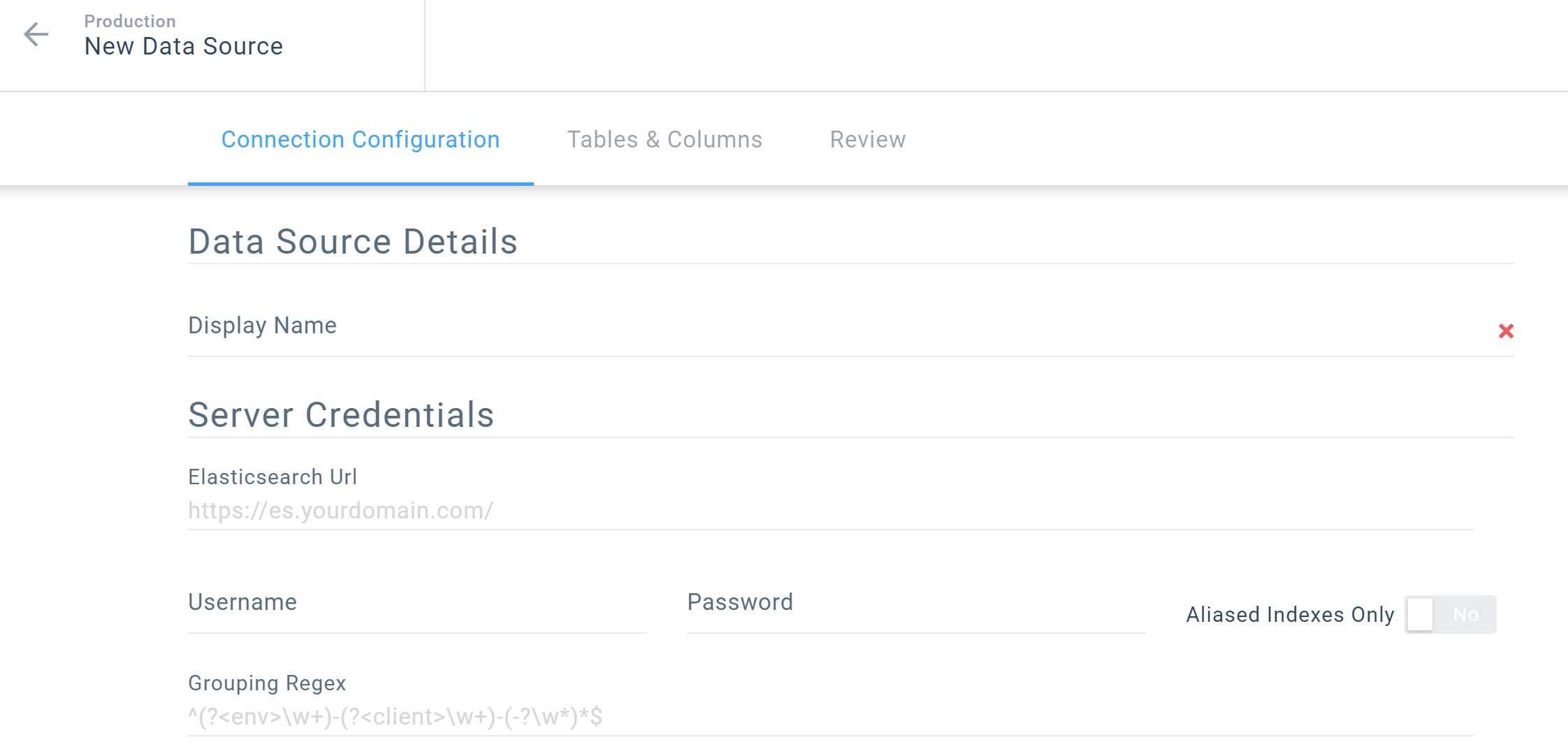Open the Review tab
The width and height of the screenshot is (1568, 756).
pos(868,140)
